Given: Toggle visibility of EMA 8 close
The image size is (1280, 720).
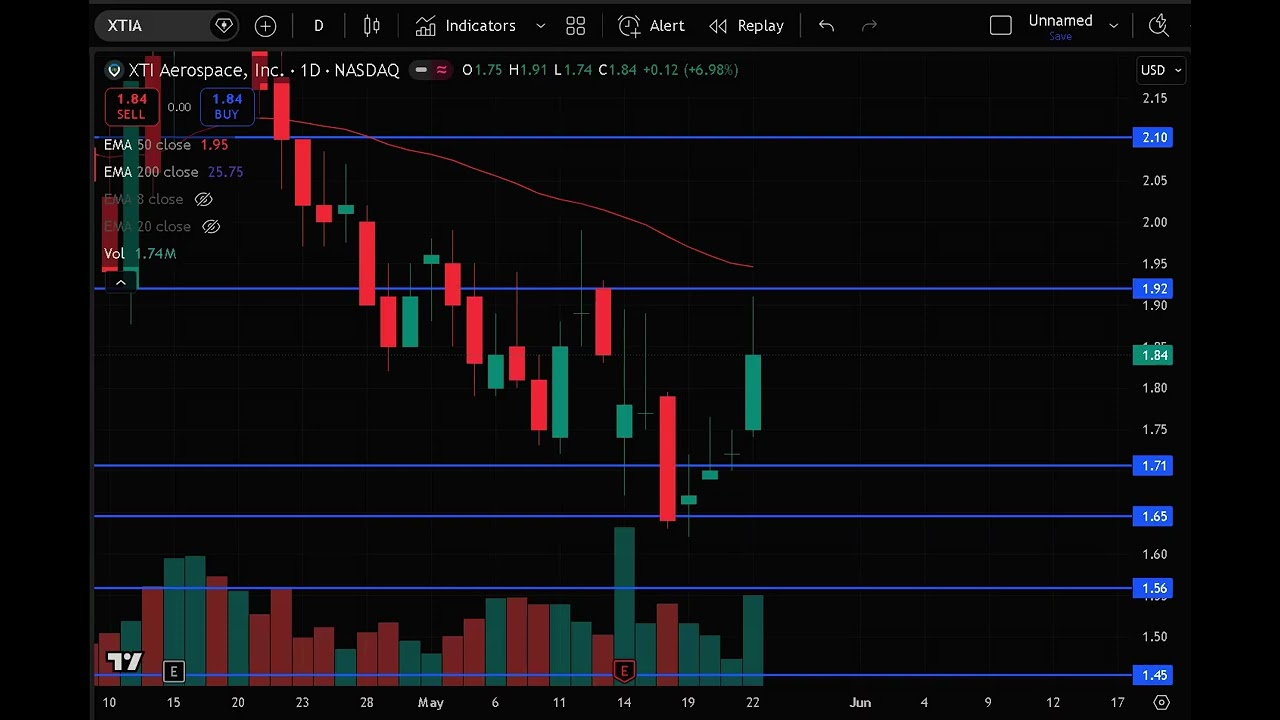Looking at the screenshot, I should 204,199.
